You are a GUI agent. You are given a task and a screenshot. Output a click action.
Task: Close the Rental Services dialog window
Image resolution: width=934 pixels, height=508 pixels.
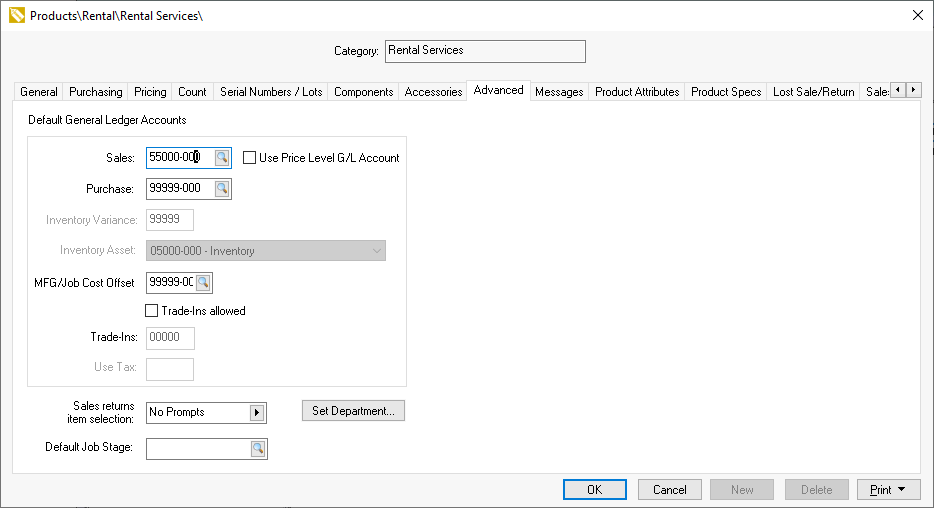[x=917, y=15]
